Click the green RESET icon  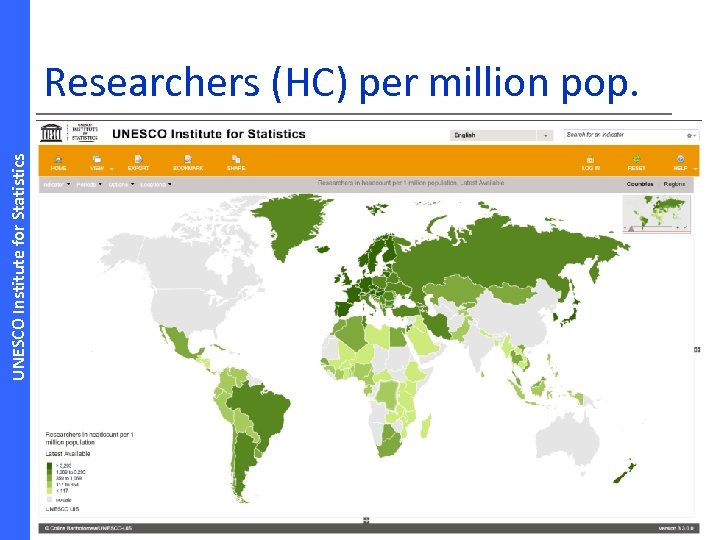coord(636,159)
